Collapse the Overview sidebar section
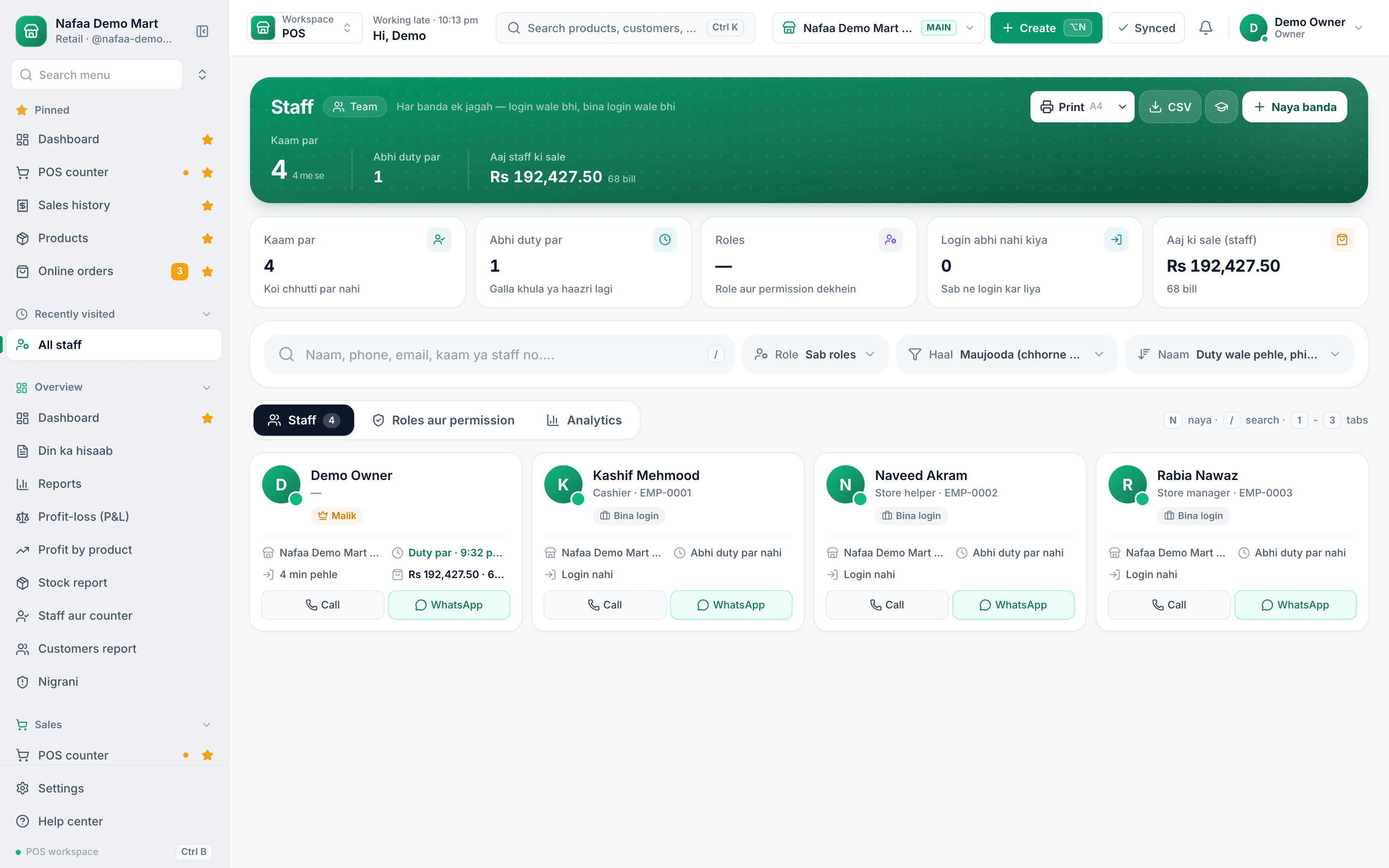The image size is (1389, 868). coord(207,388)
